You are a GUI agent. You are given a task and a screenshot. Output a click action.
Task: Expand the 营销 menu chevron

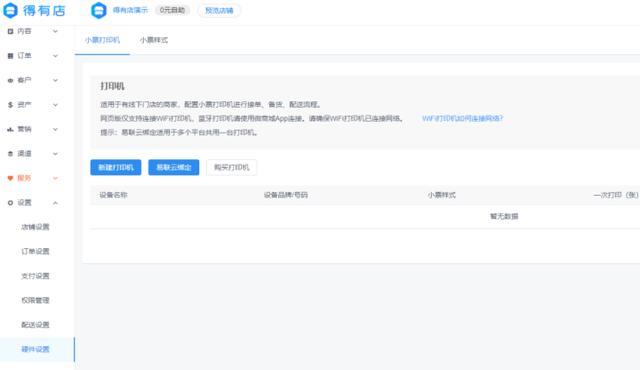(55, 129)
